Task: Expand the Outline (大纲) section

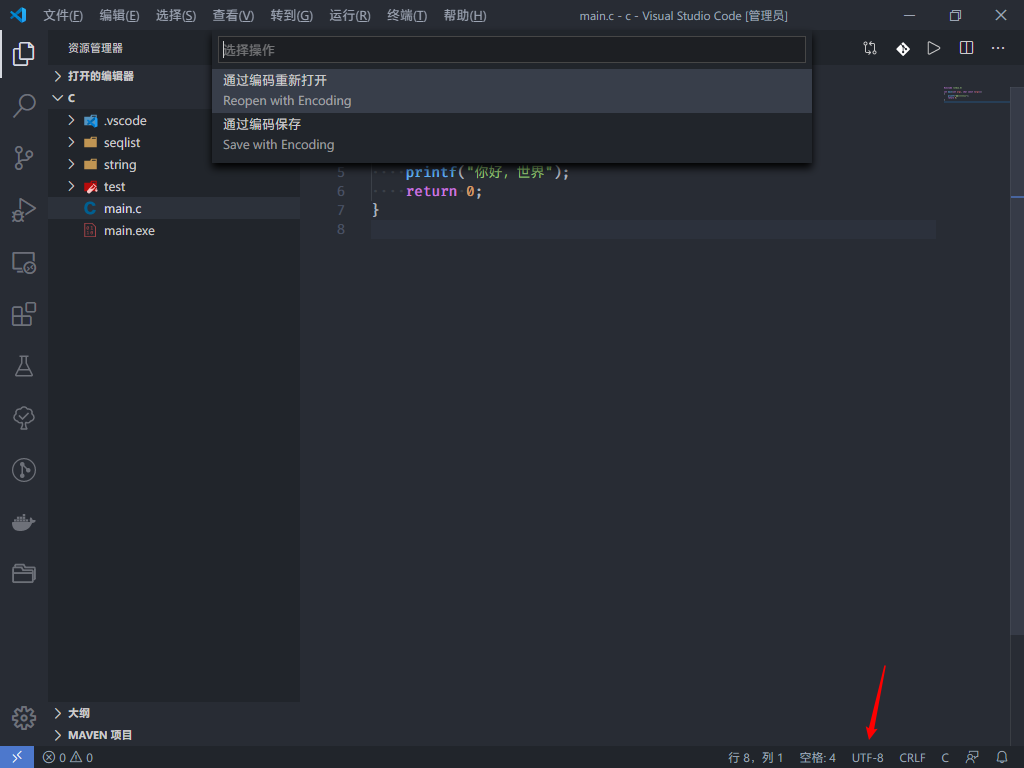Action: (78, 713)
